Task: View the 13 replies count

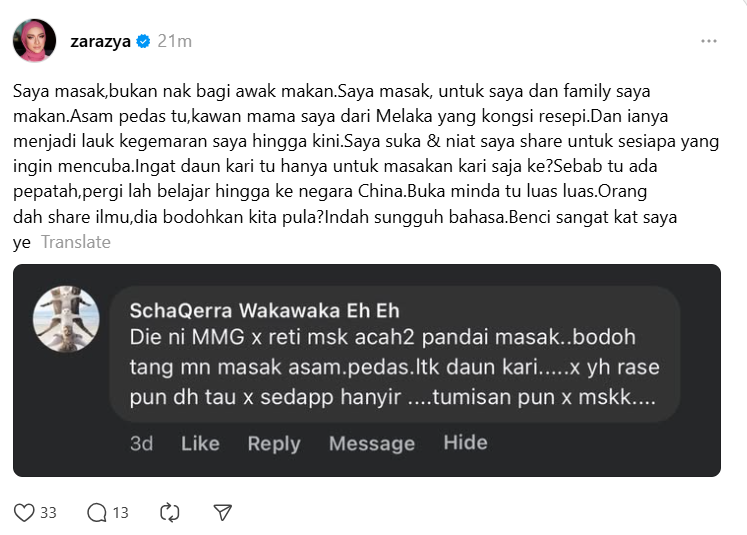Action: coord(121,513)
